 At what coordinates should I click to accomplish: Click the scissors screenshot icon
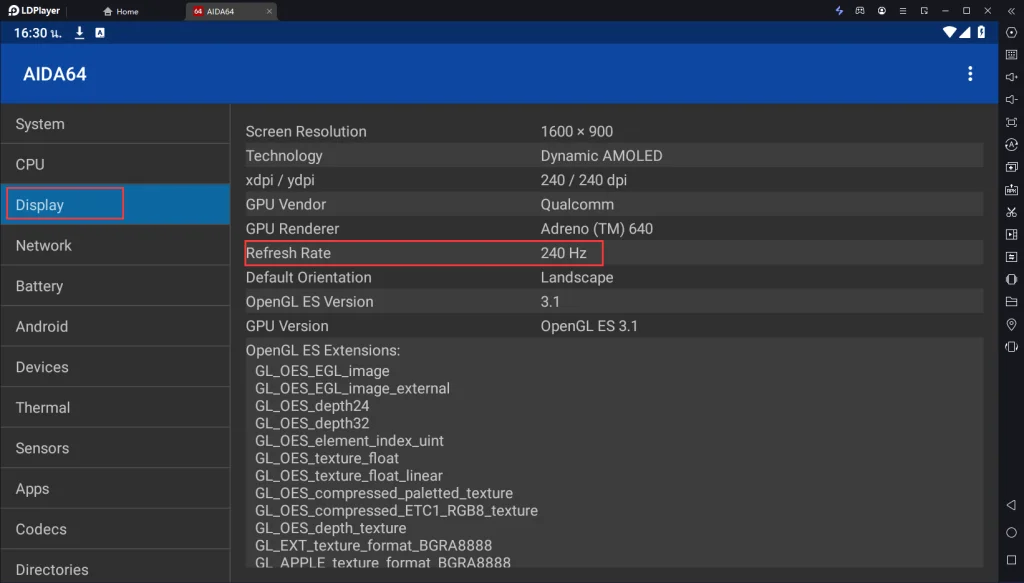1011,212
